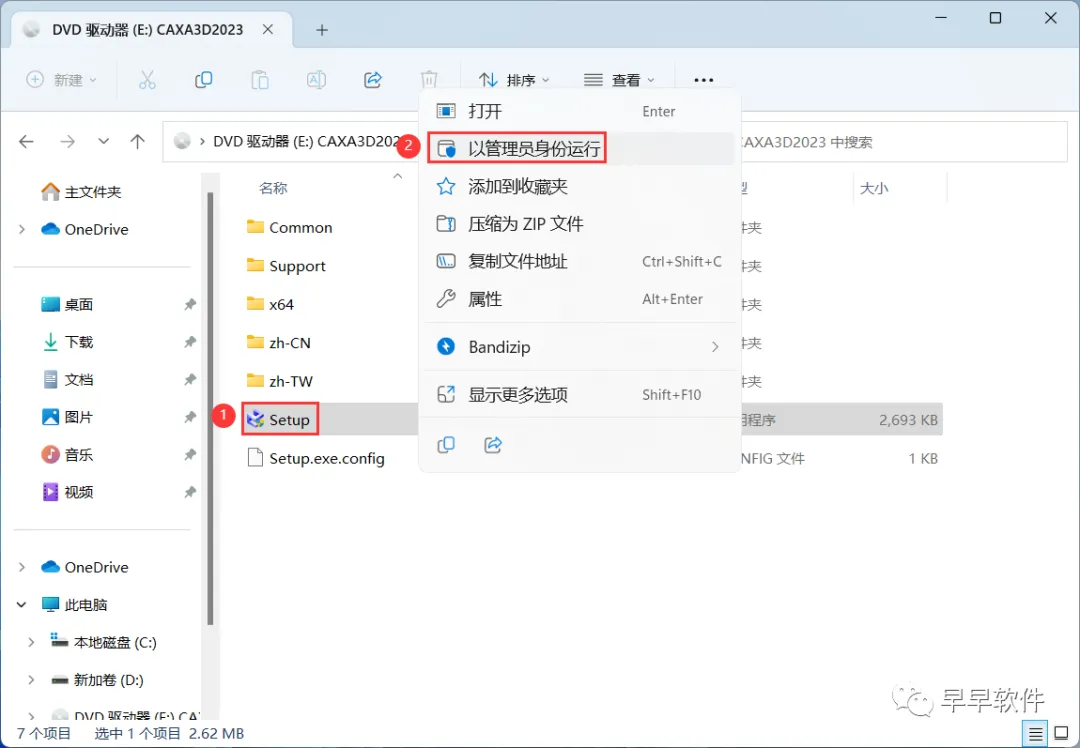Choose 添加到收藏夹 in context menu

point(580,187)
